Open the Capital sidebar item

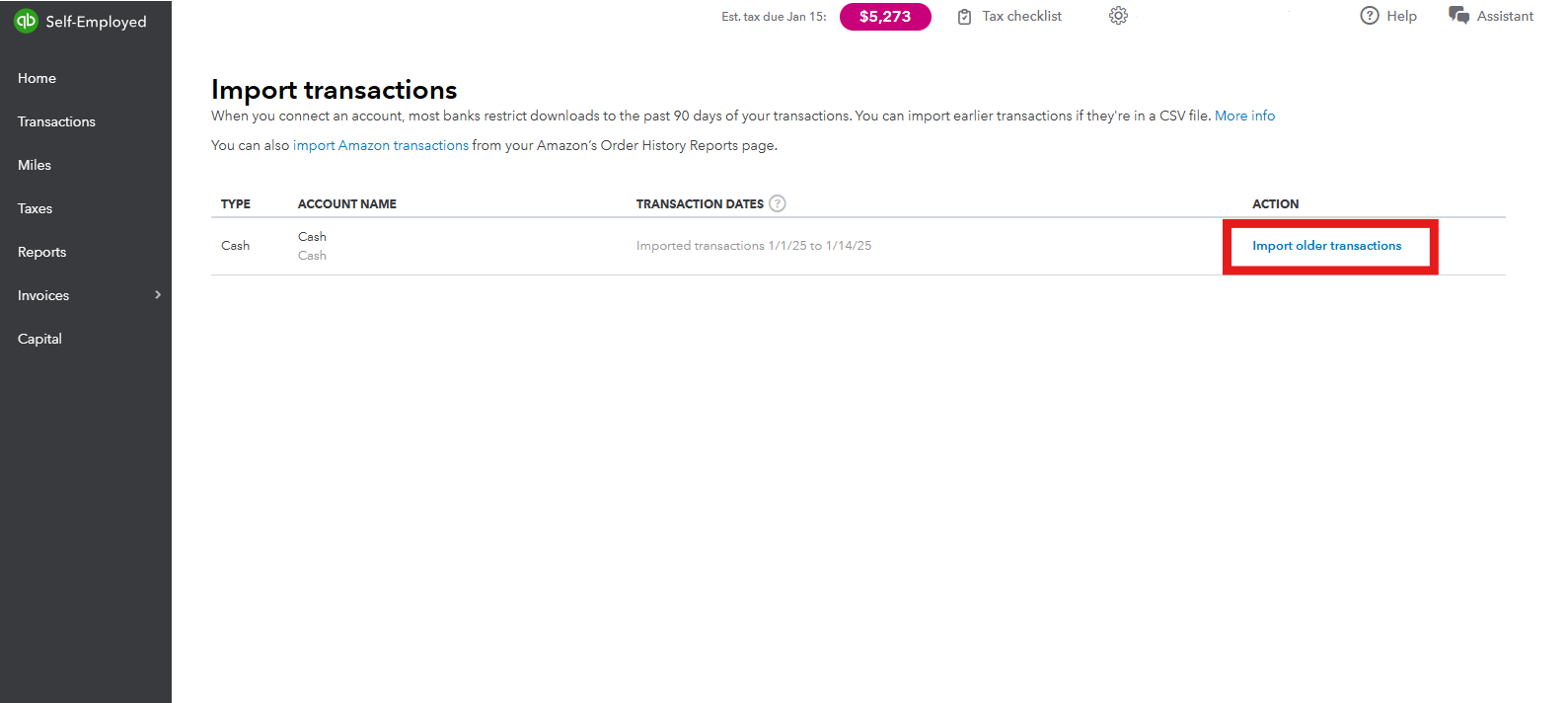(39, 339)
